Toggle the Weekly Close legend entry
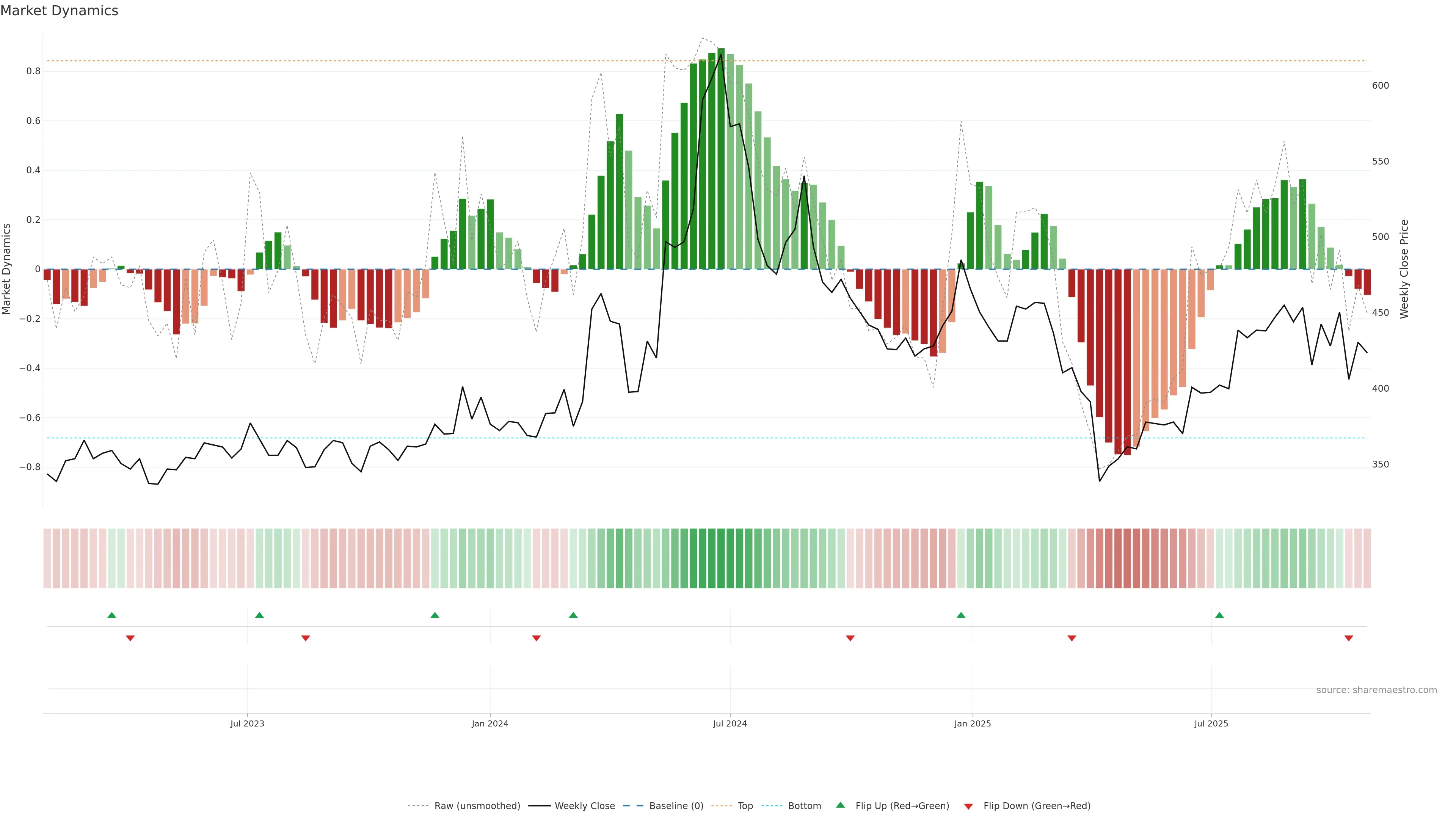 (x=584, y=806)
